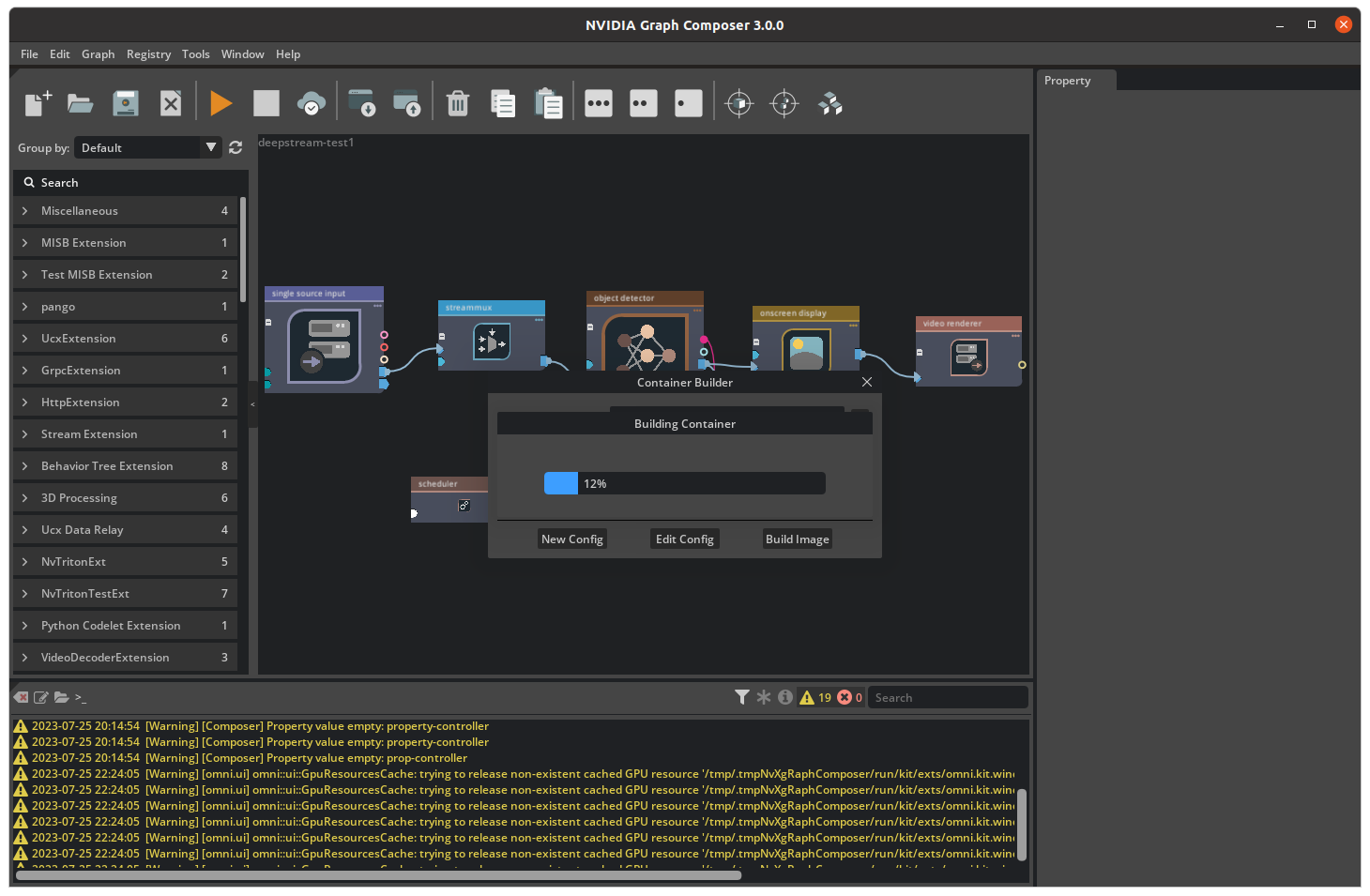Click the window upload-arrow toolbar icon
The height and width of the screenshot is (896, 1370).
click(406, 103)
